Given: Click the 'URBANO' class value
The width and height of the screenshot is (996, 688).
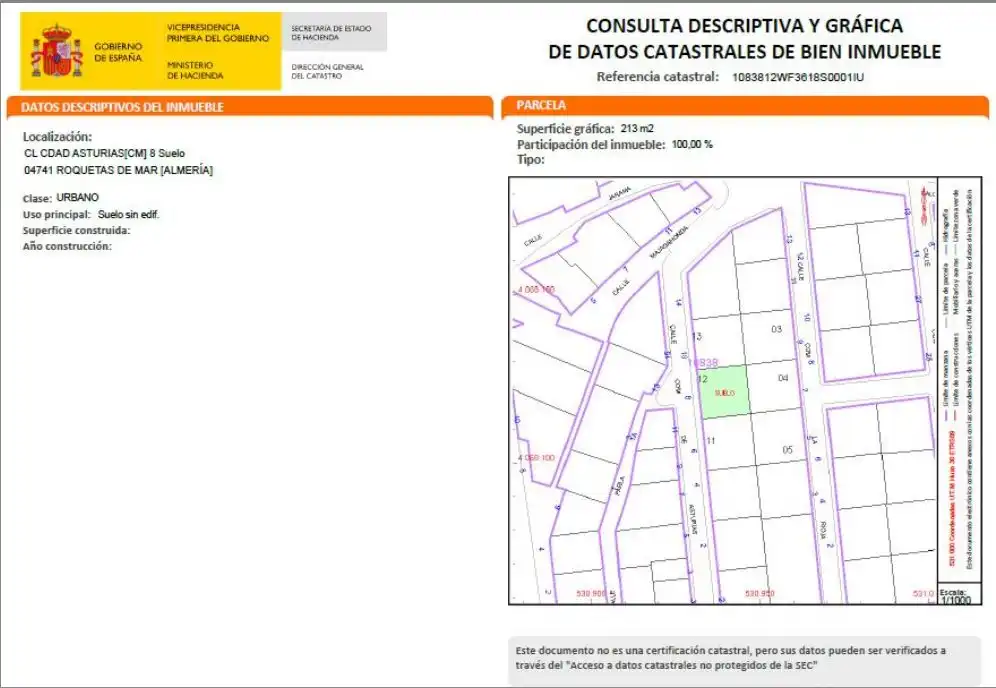Looking at the screenshot, I should 77,198.
